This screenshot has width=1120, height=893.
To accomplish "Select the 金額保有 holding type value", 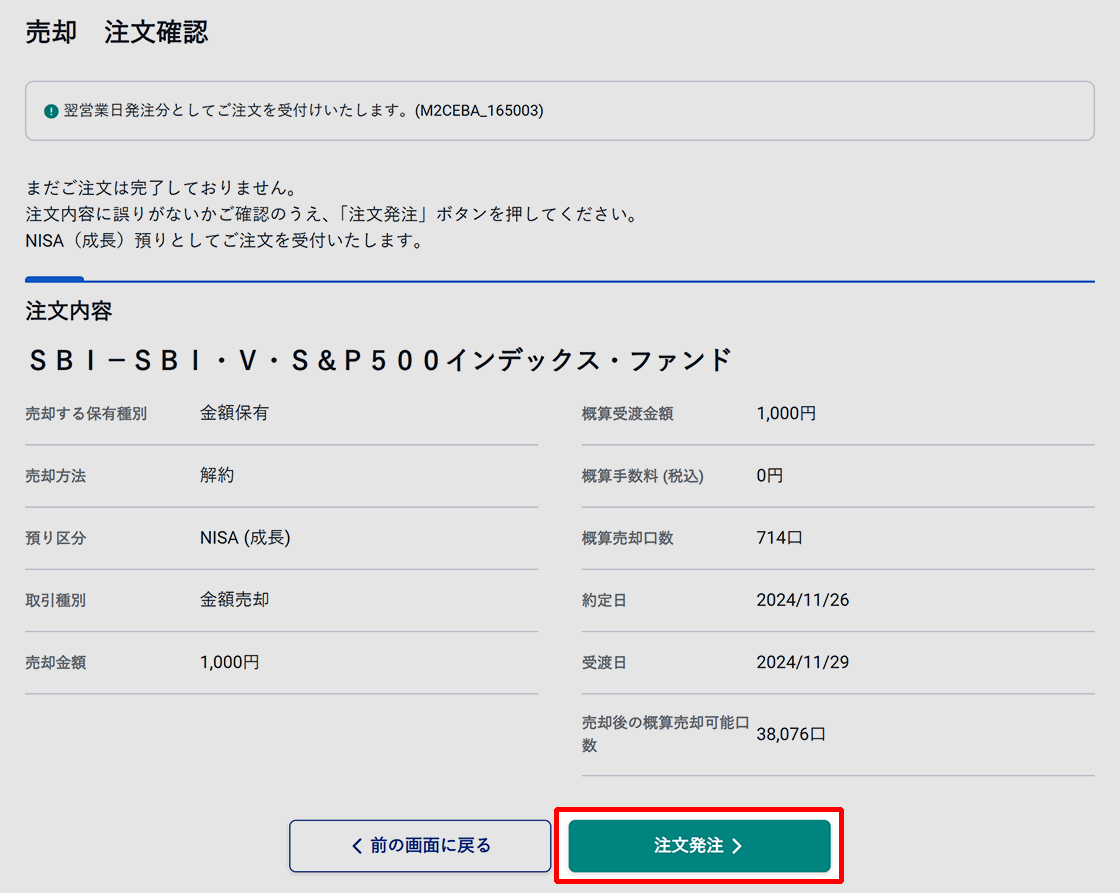I will click(x=234, y=413).
